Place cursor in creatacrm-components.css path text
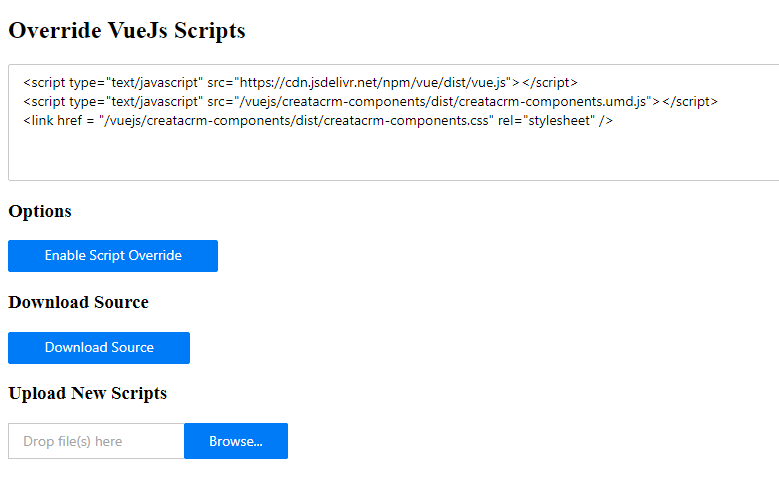This screenshot has height=489, width=779. (x=296, y=121)
